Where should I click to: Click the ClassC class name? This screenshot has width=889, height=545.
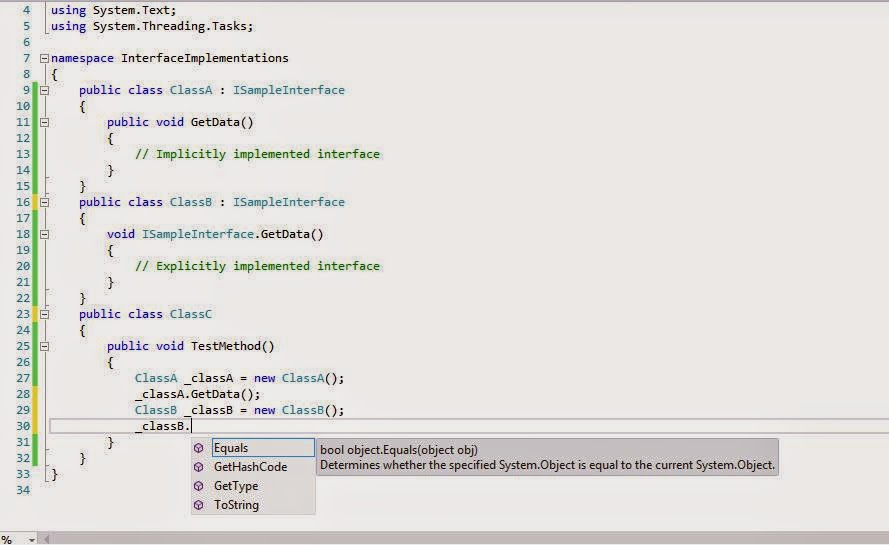coord(190,314)
